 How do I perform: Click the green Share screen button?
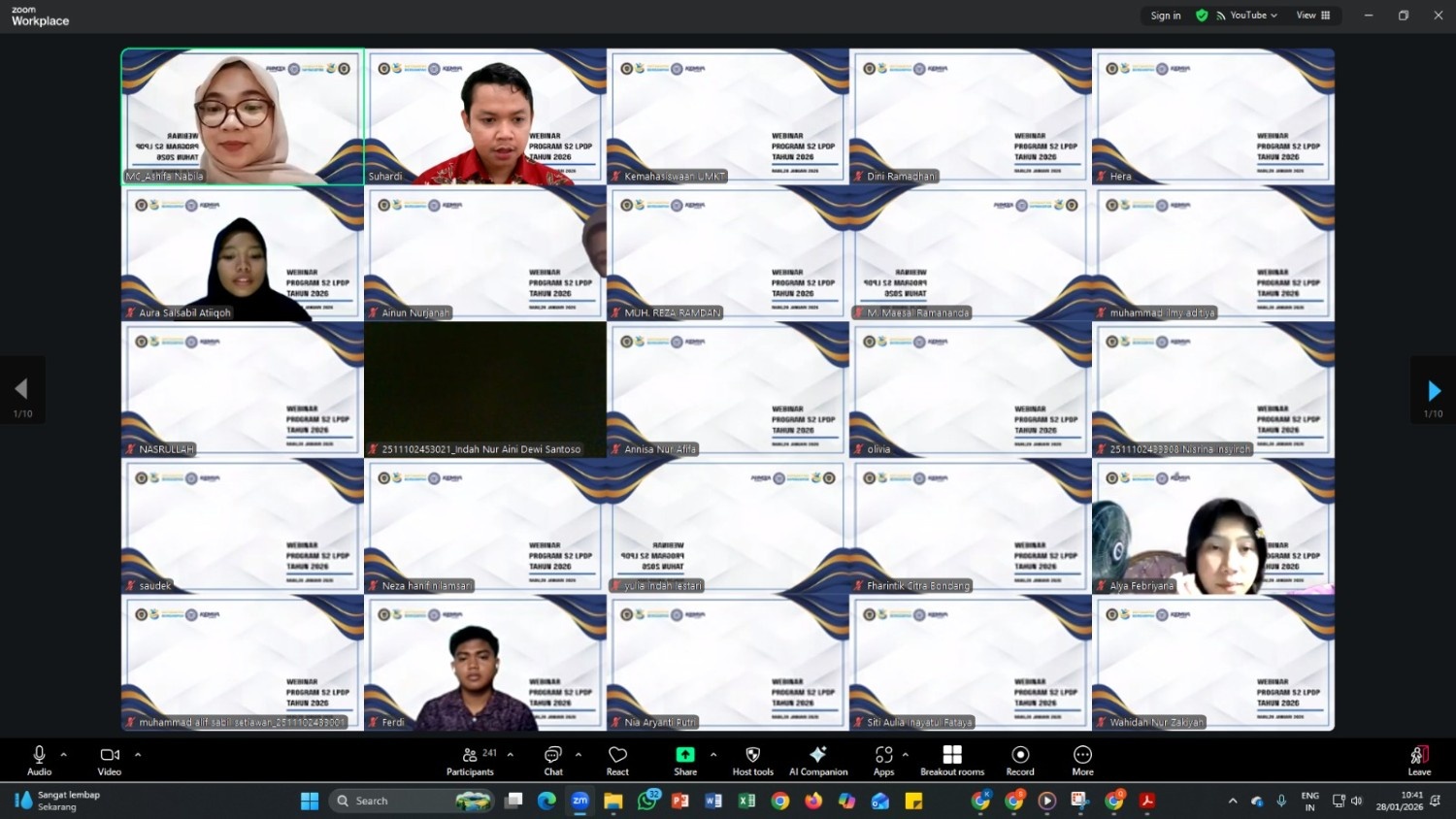[x=685, y=760]
